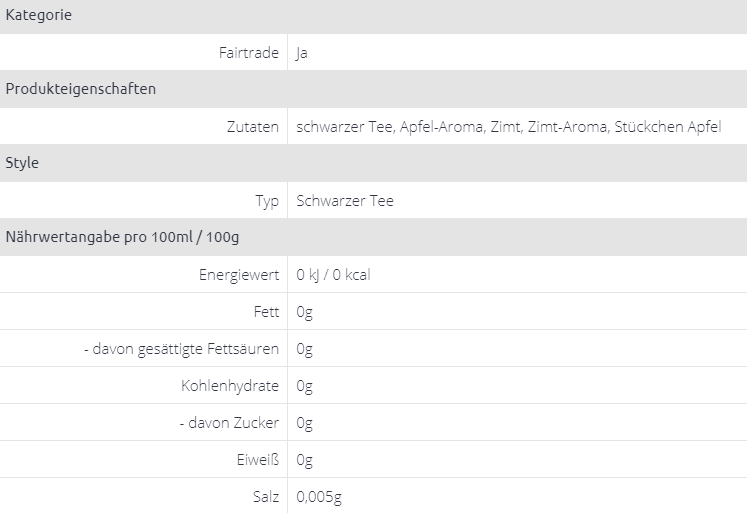Click the Fairtrade value Ja
This screenshot has height=513, width=747.
pyautogui.click(x=302, y=53)
